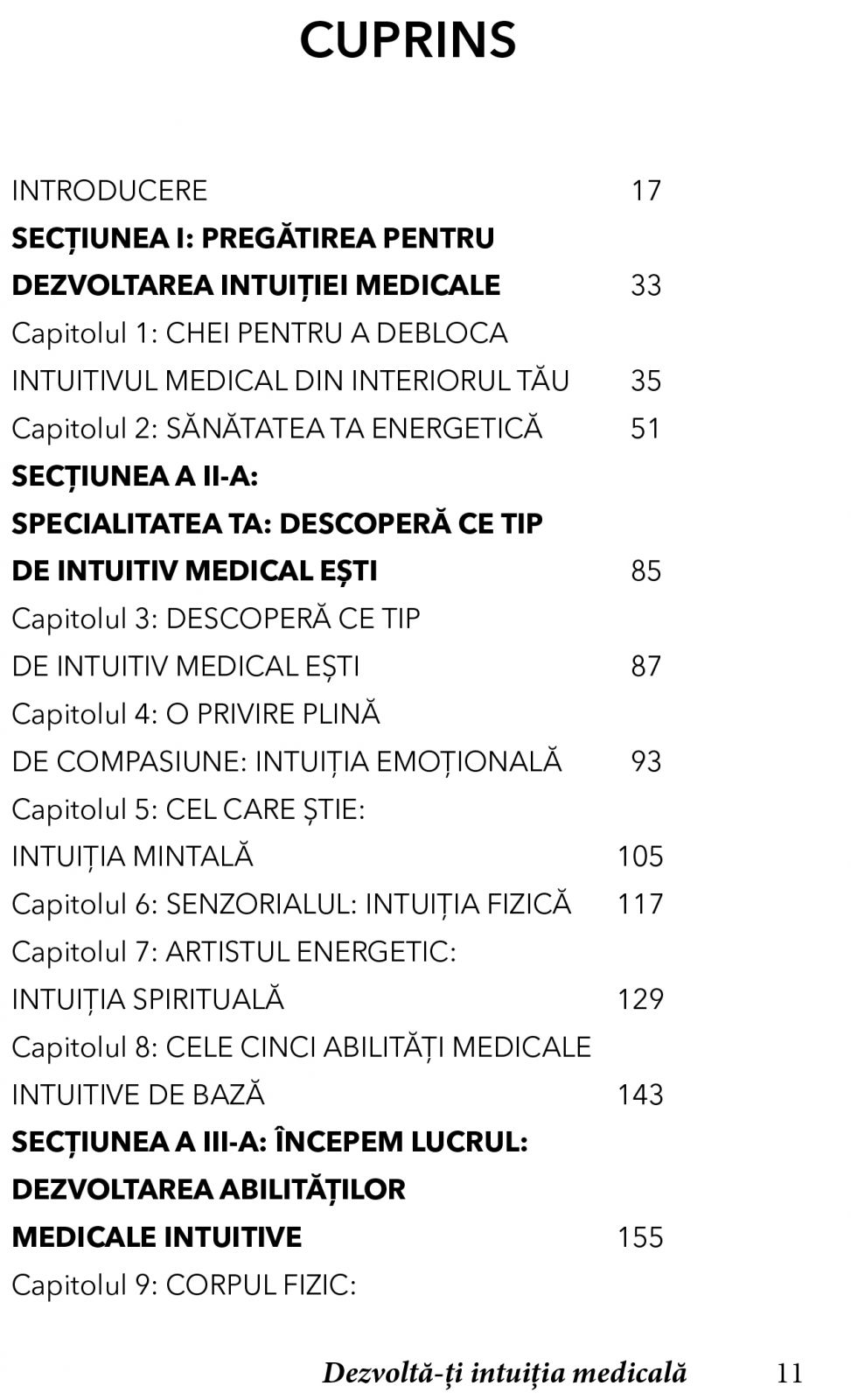Open Capitolul 4: O PRIVIRE PLINĂ
Viewport: 851px width, 1400px height.
(196, 714)
